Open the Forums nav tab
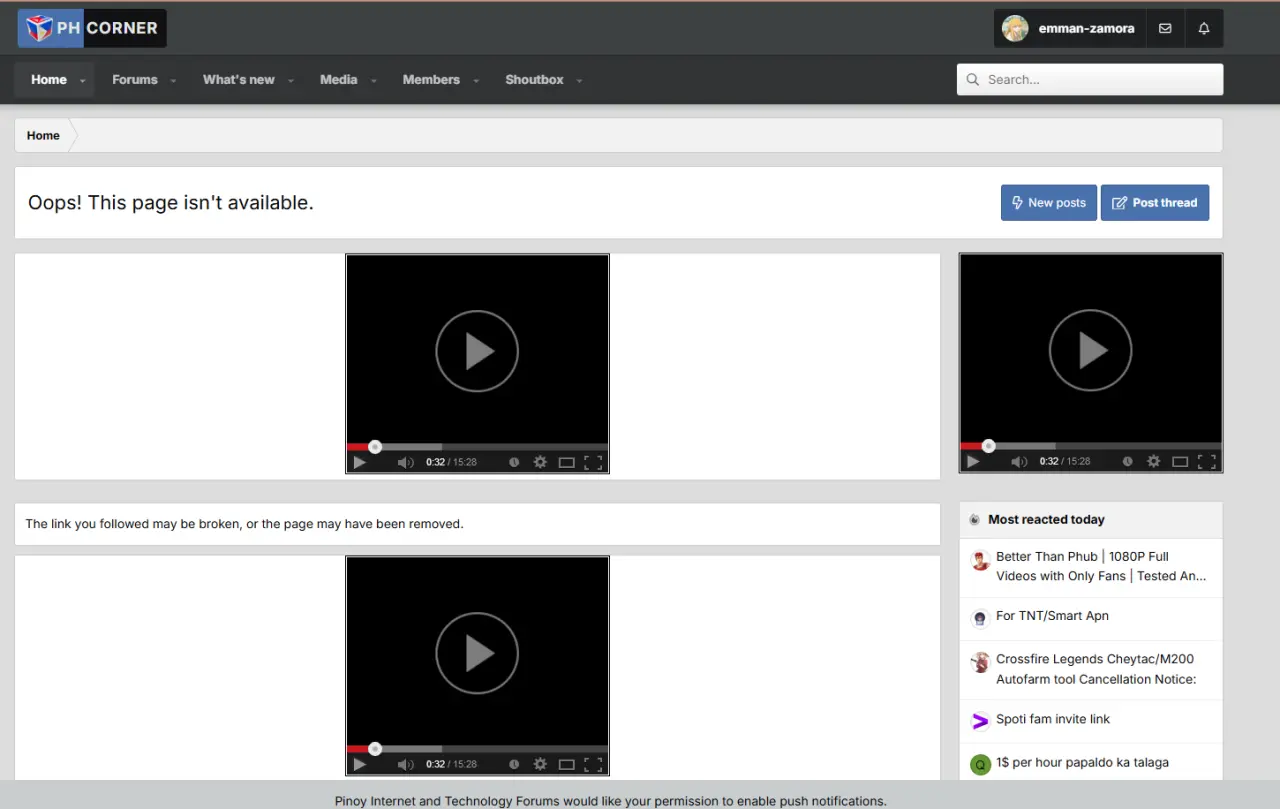The height and width of the screenshot is (809, 1280). tap(135, 80)
